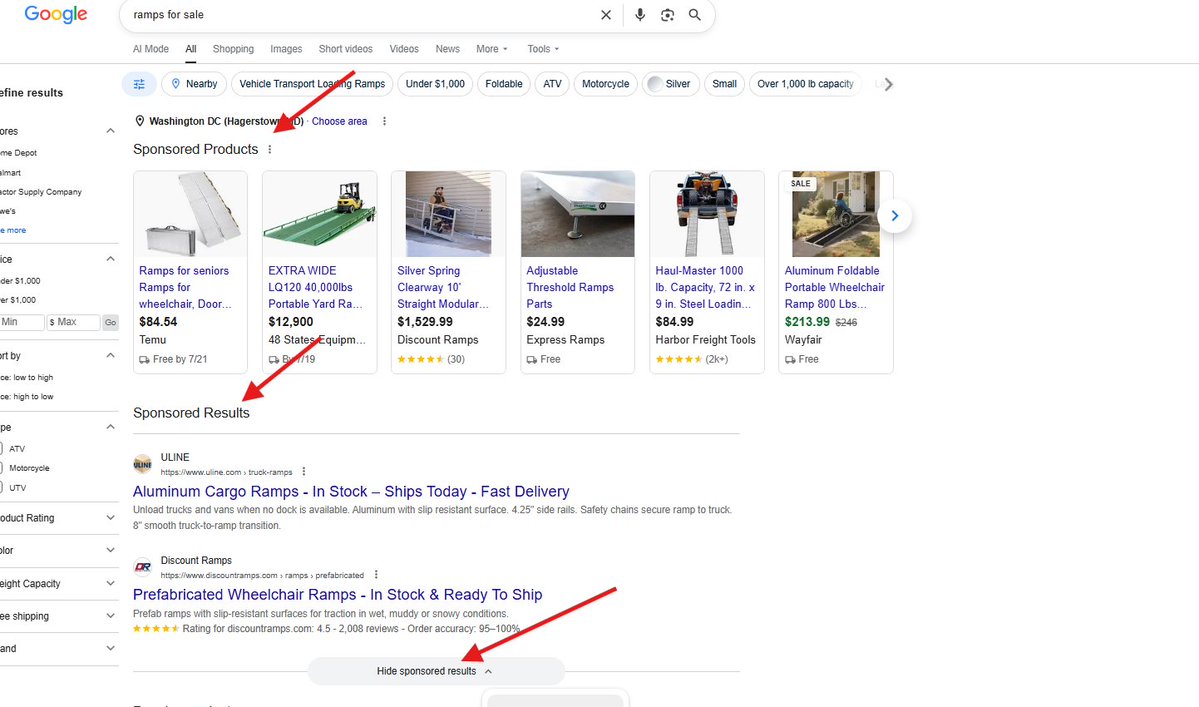1199x707 pixels.
Task: Open Haul-Master 1000 lb ramp product link
Action: [705, 287]
